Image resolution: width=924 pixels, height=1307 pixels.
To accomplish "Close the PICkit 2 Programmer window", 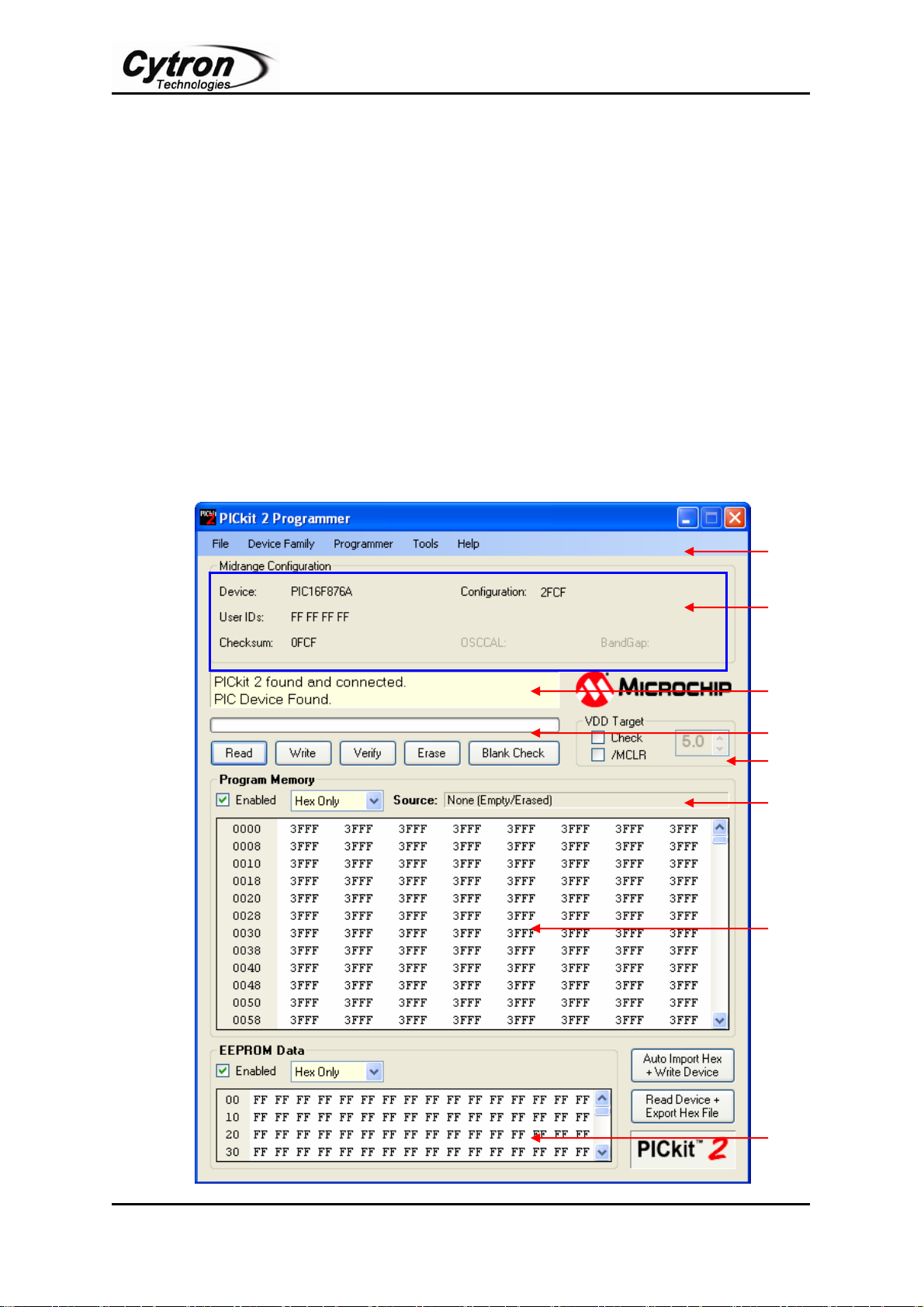I will click(735, 517).
